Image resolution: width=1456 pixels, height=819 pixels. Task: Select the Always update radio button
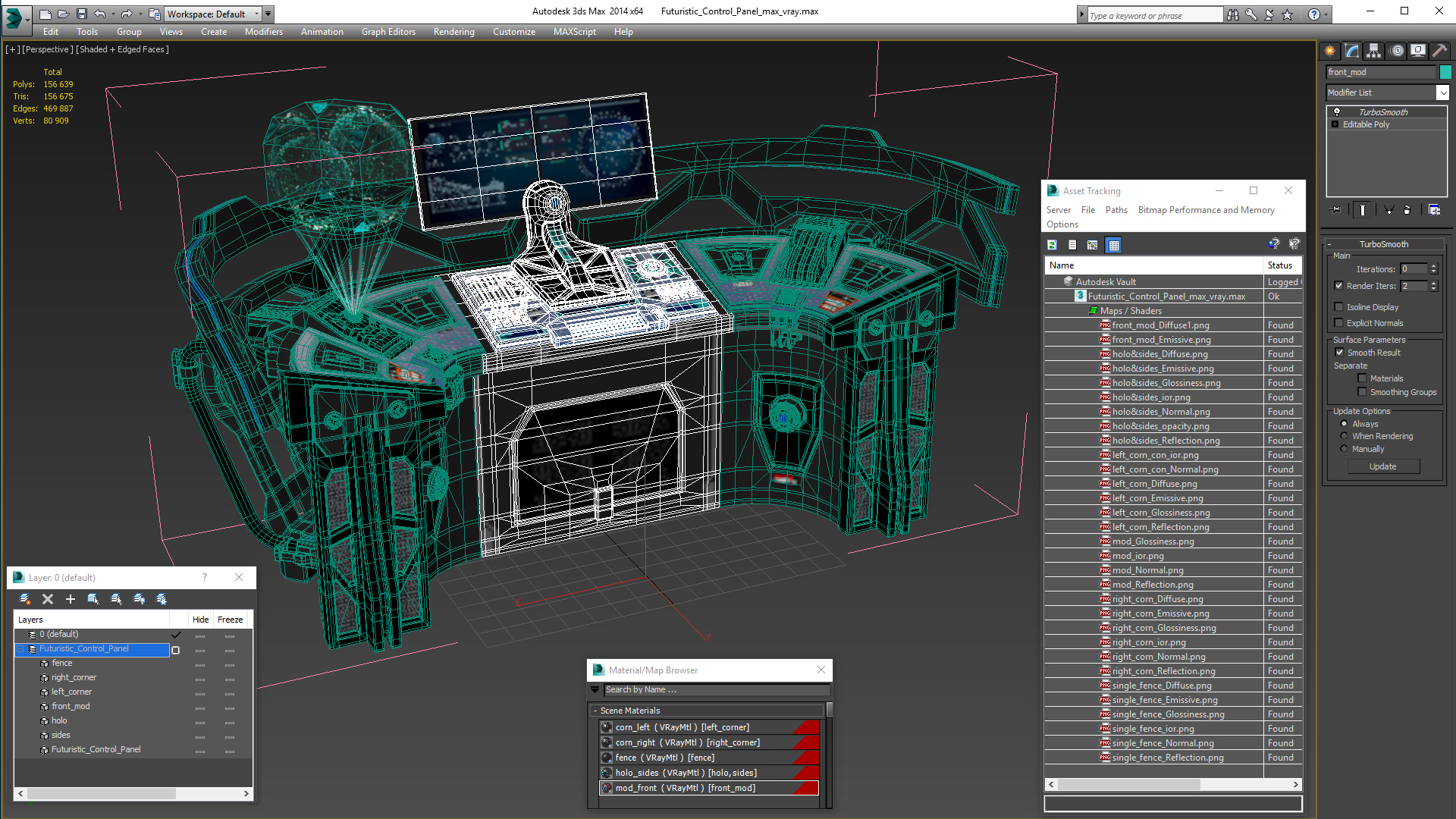point(1344,424)
